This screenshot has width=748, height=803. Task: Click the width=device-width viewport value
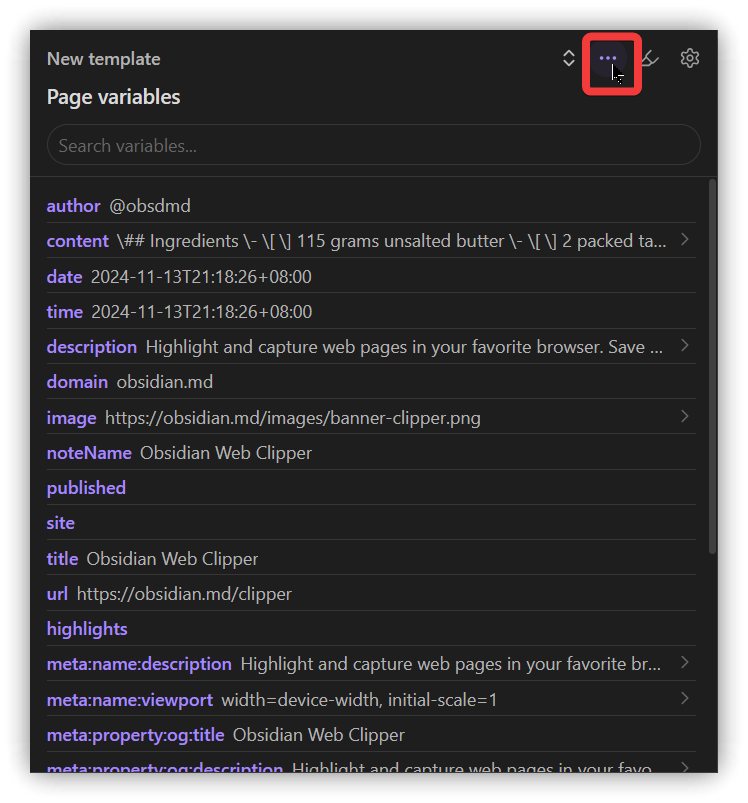point(359,700)
